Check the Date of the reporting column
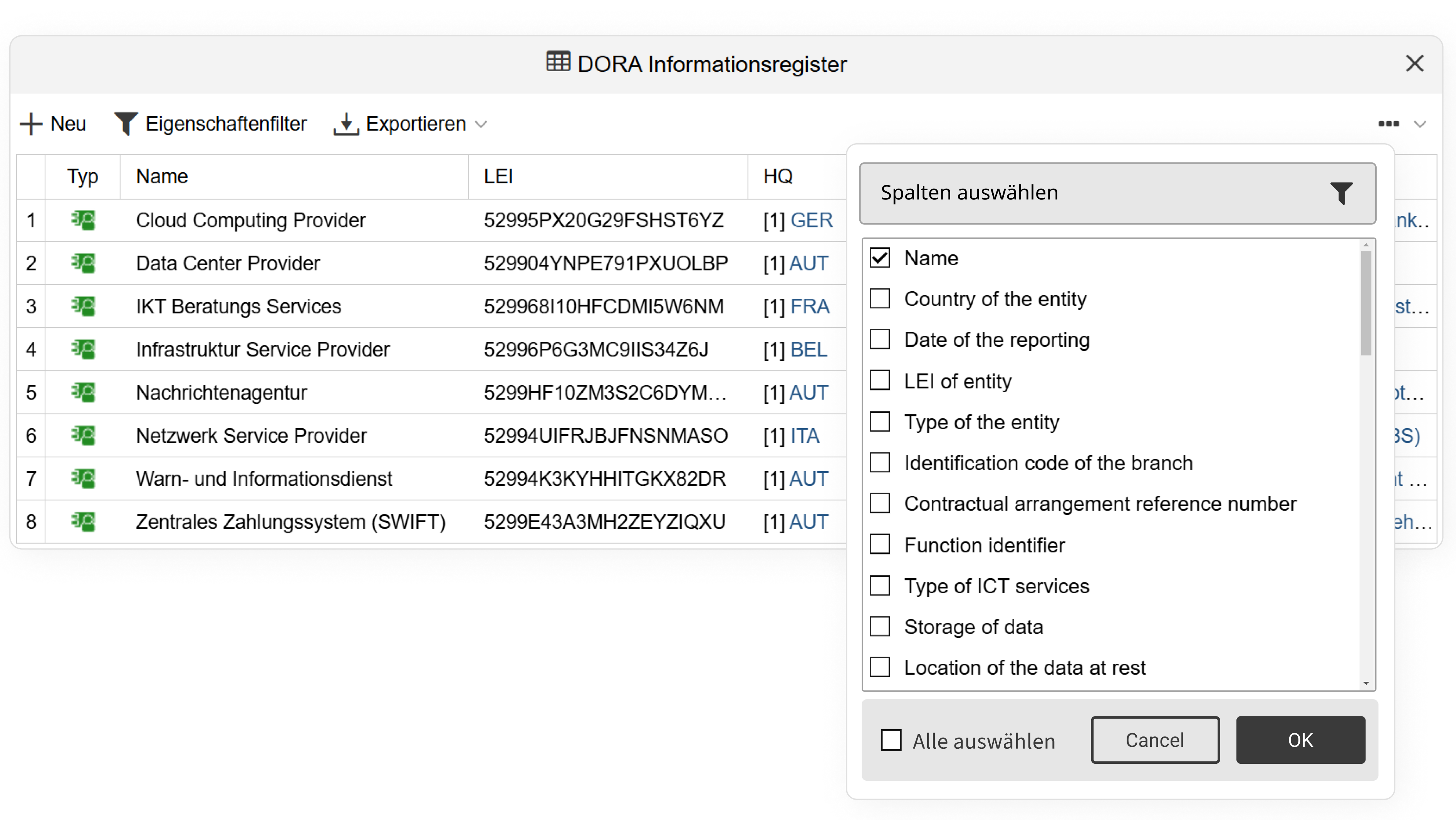The width and height of the screenshot is (1456, 820). point(879,340)
